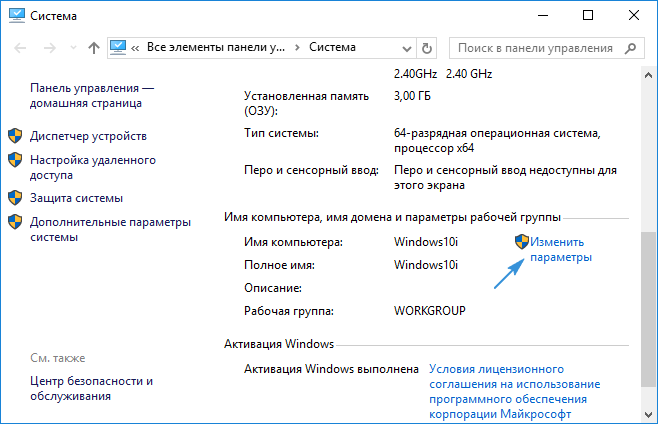Image resolution: width=658 pixels, height=424 pixels.
Task: Refresh the Система page
Action: pos(428,48)
